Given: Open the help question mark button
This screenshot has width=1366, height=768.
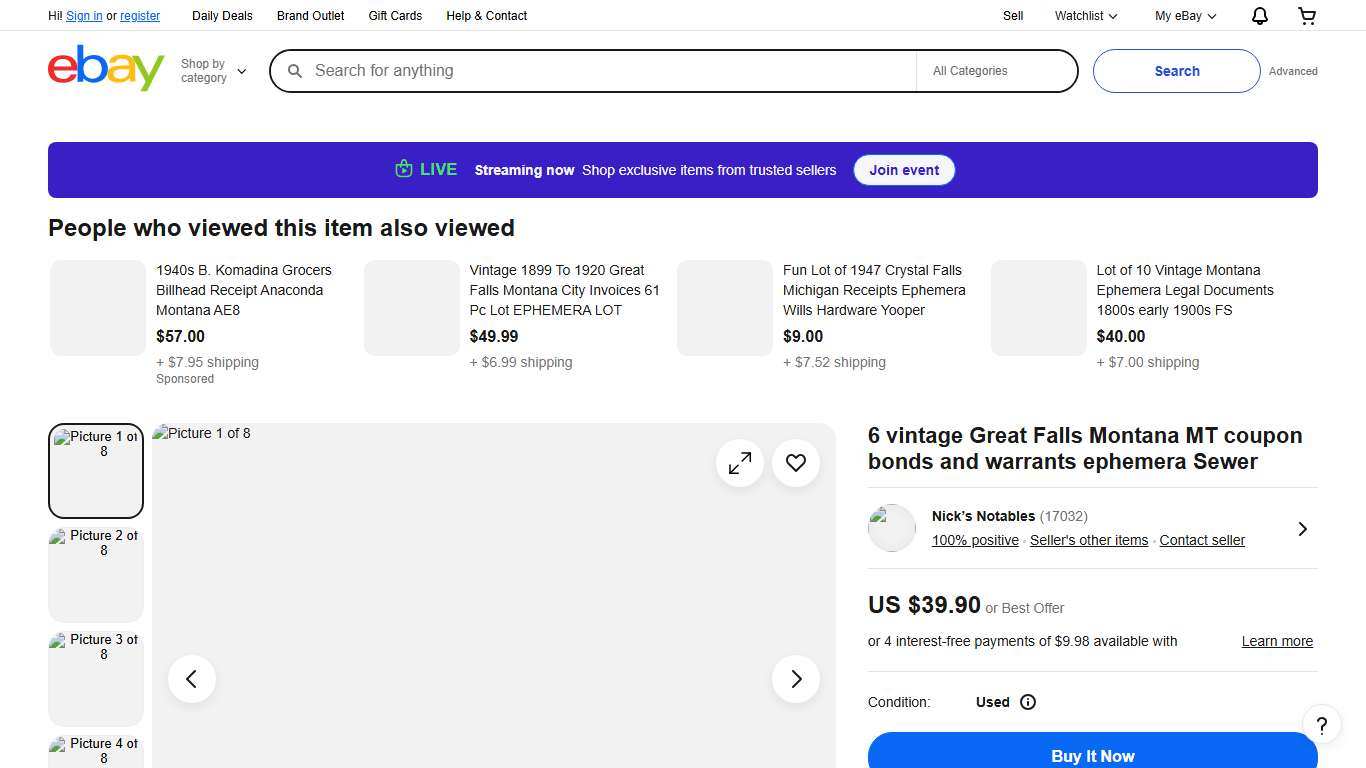Looking at the screenshot, I should tap(1321, 725).
